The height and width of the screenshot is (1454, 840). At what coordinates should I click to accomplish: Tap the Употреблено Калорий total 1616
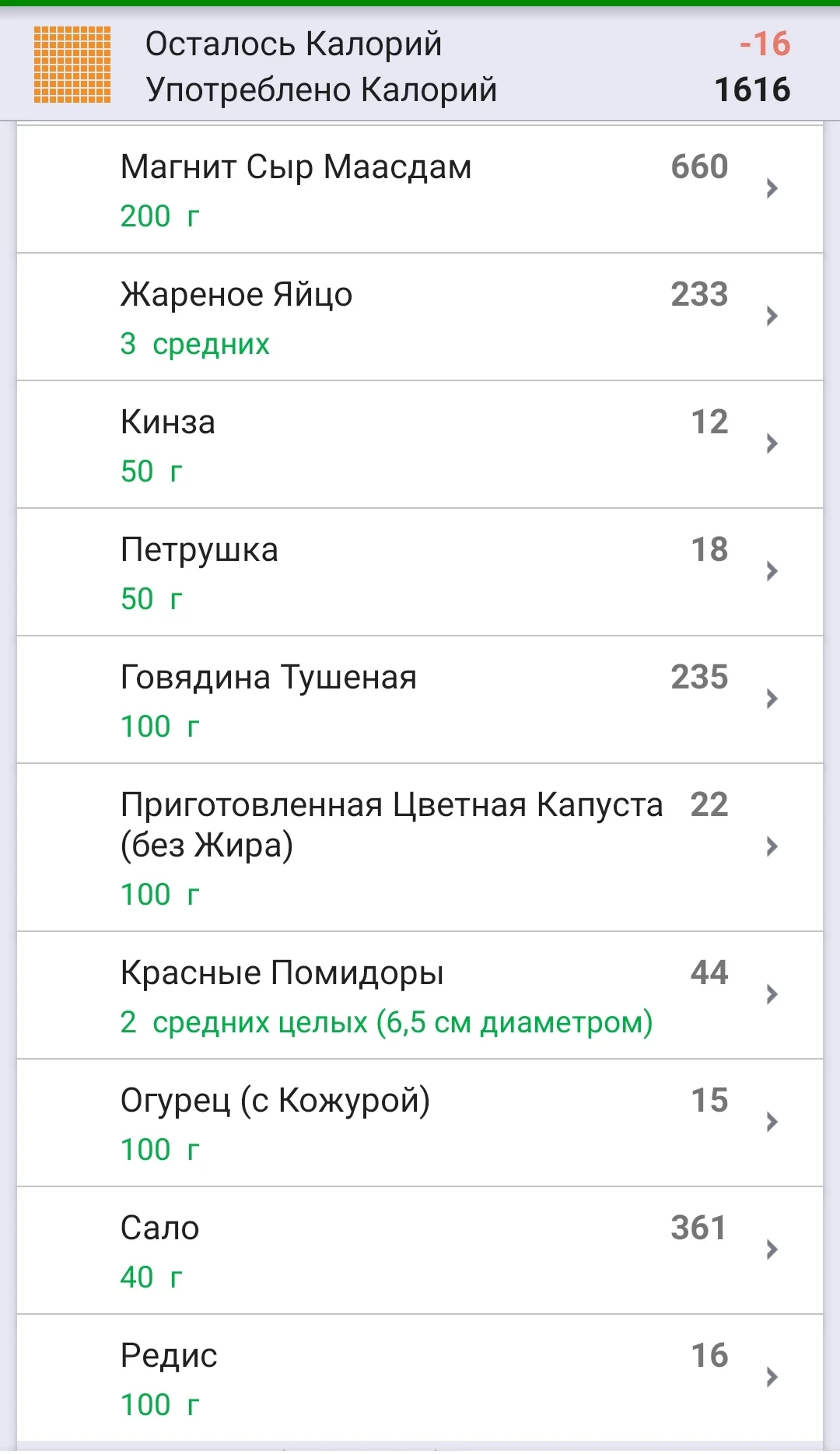coord(751,90)
